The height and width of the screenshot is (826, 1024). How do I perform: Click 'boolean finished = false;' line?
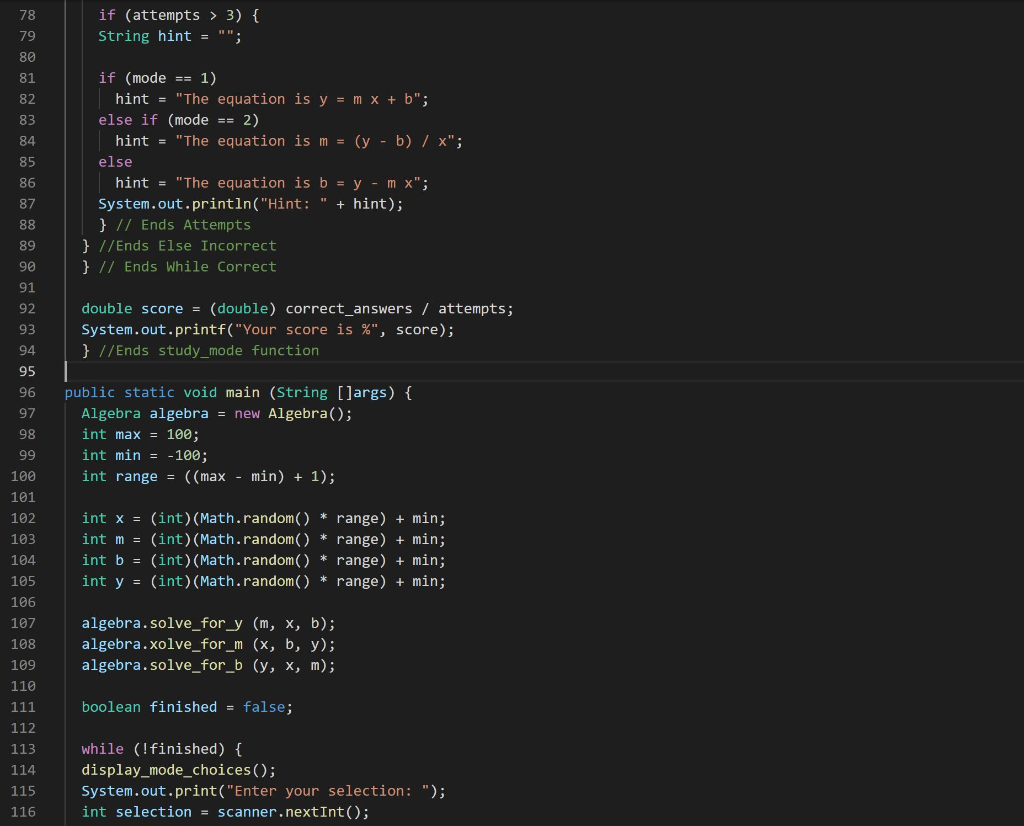click(187, 707)
